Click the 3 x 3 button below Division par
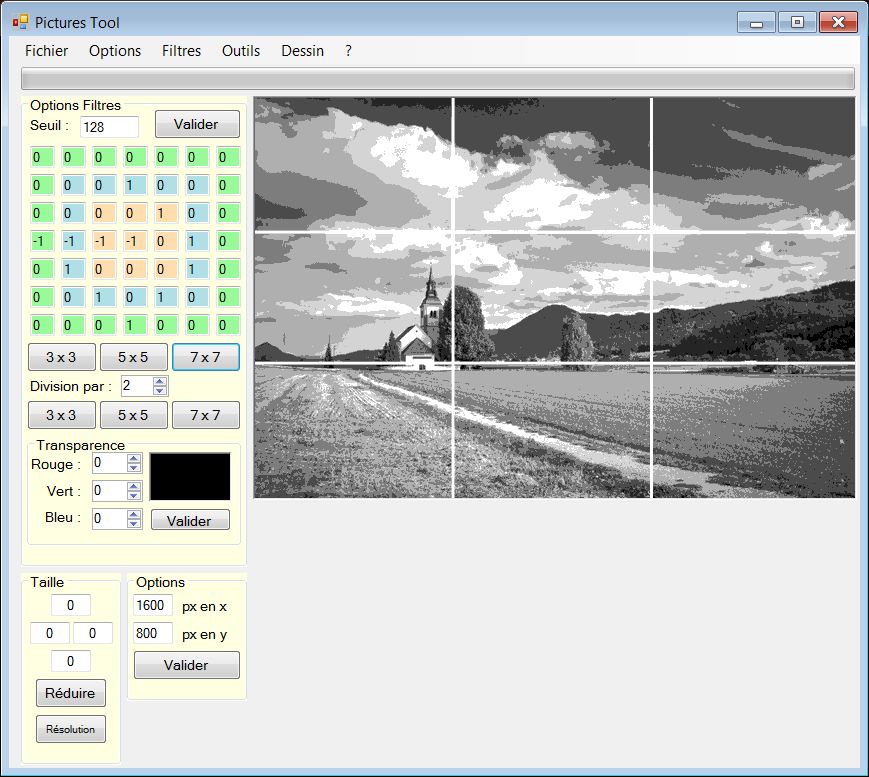This screenshot has height=777, width=869. click(62, 415)
